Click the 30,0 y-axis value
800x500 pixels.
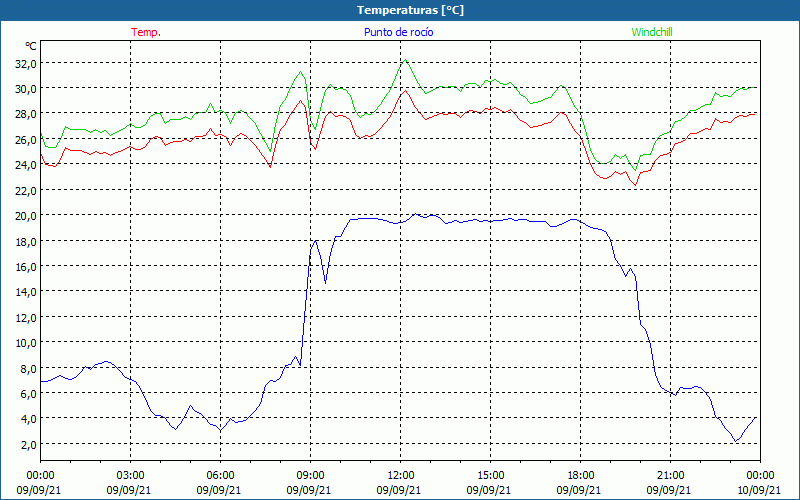click(x=26, y=89)
